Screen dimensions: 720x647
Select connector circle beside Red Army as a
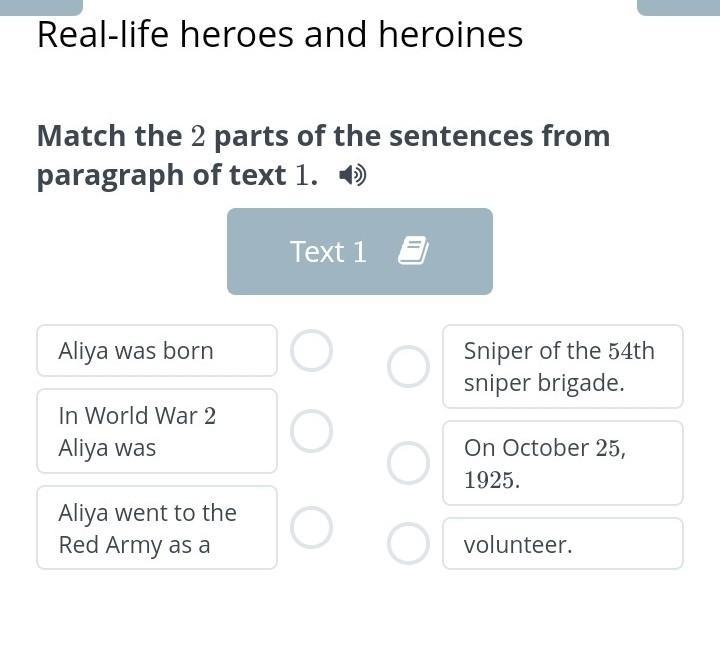tap(311, 528)
